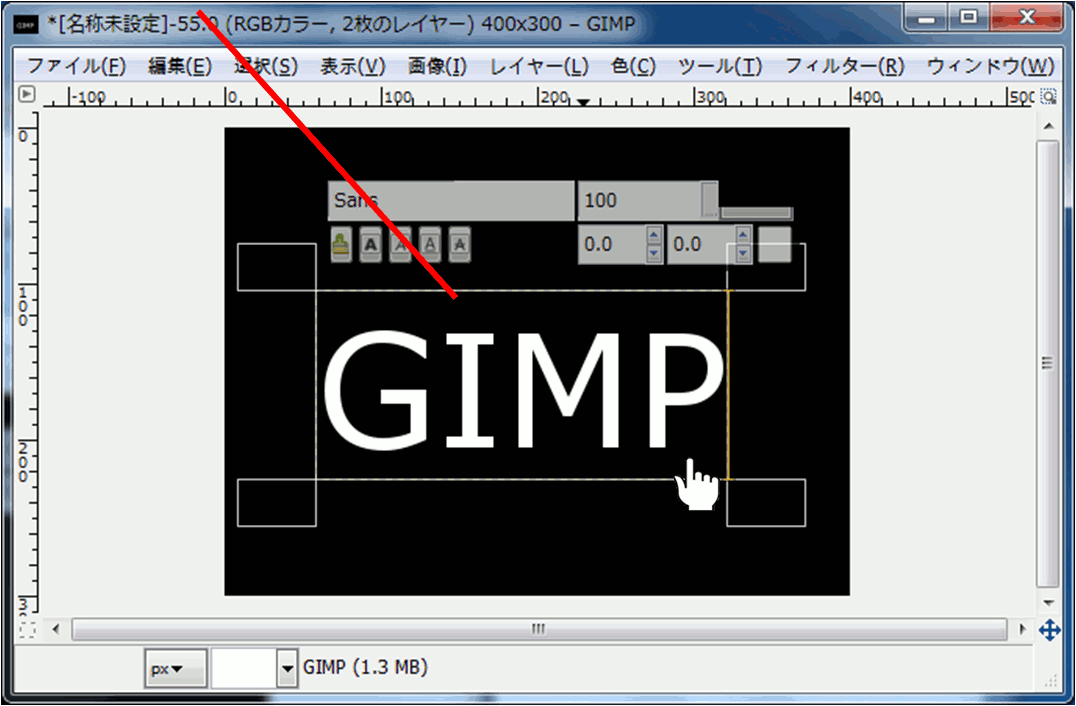The image size is (1076, 706).
Task: Open the px unit dropdown
Action: 175,669
